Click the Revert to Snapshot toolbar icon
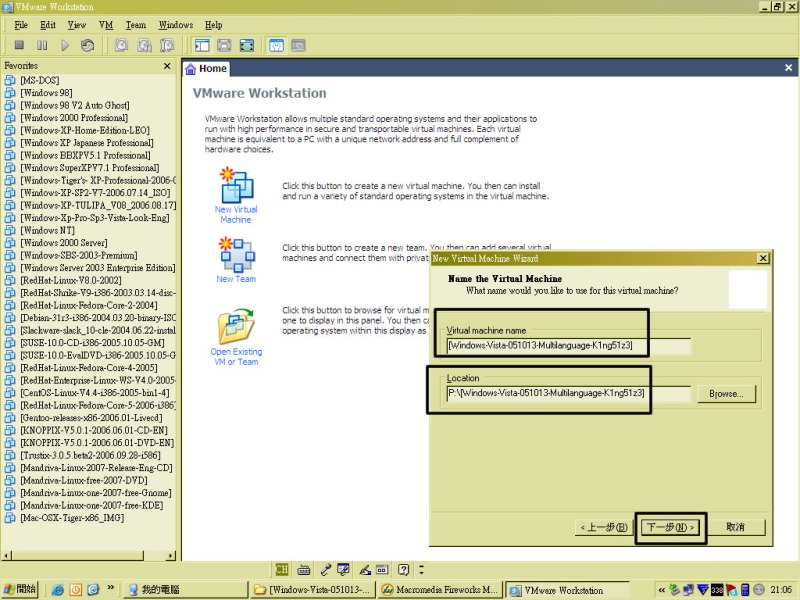Screen dimensions: 800x600 tap(144, 45)
